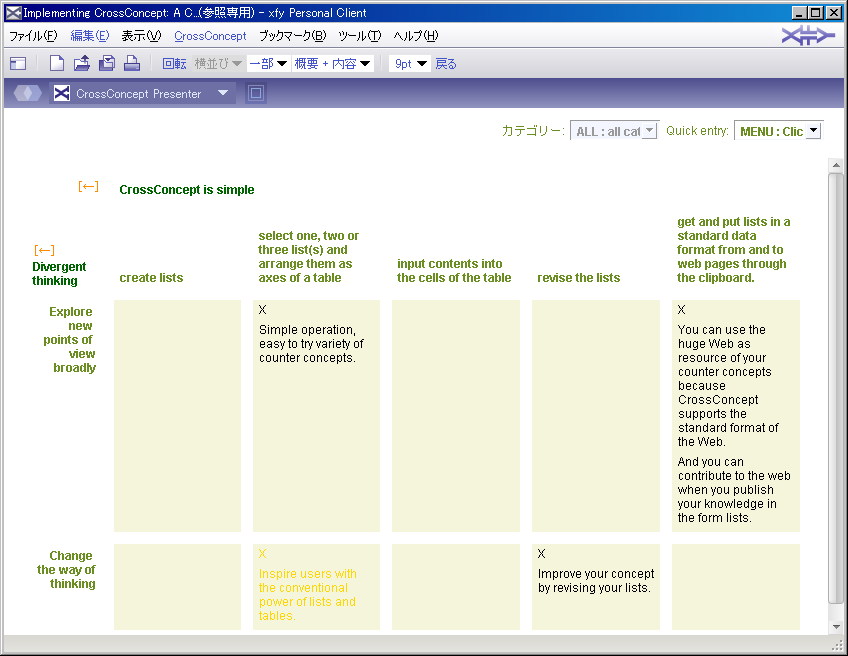Click the vertical scrollbar thumb
The width and height of the screenshot is (848, 656).
pos(836,387)
